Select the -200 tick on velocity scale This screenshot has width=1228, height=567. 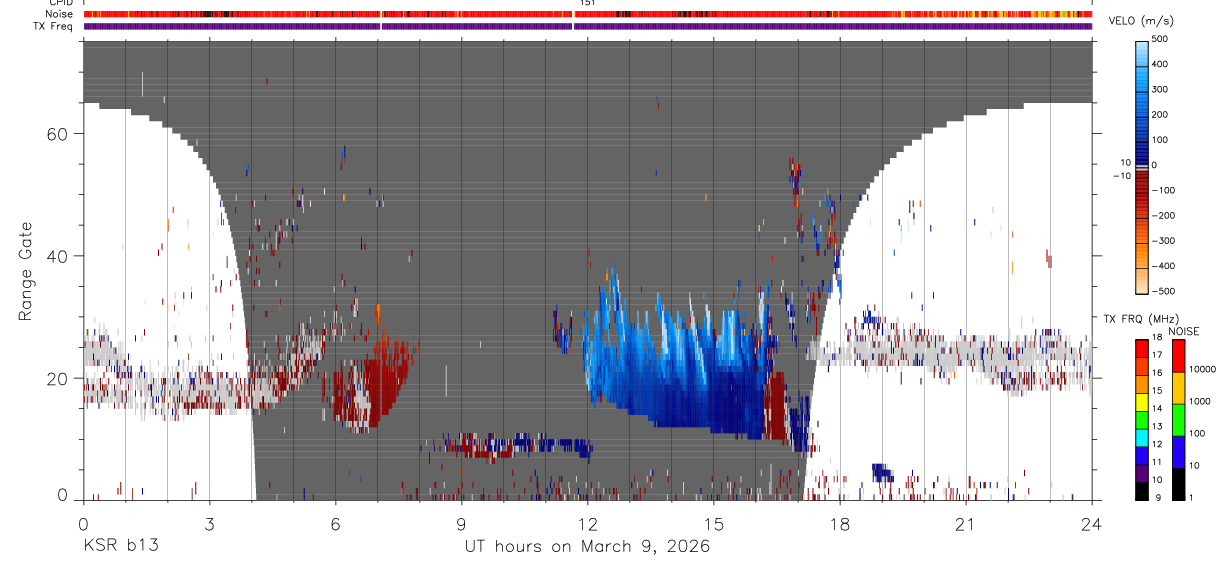(1165, 215)
